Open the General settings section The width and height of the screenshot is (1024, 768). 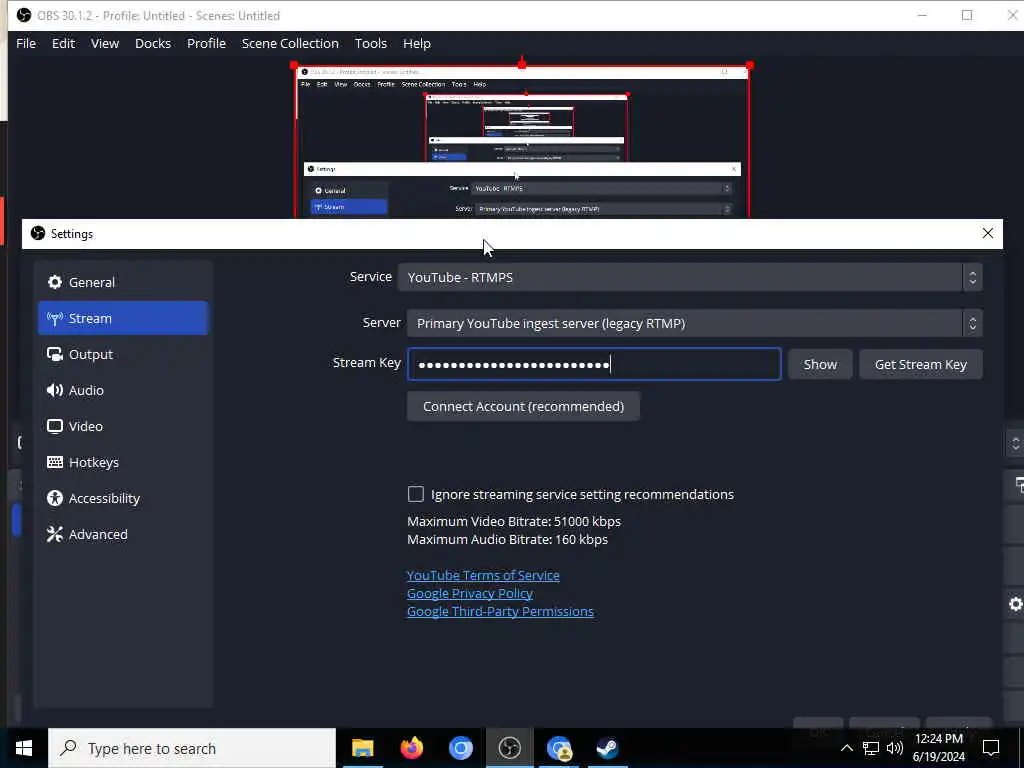click(123, 282)
